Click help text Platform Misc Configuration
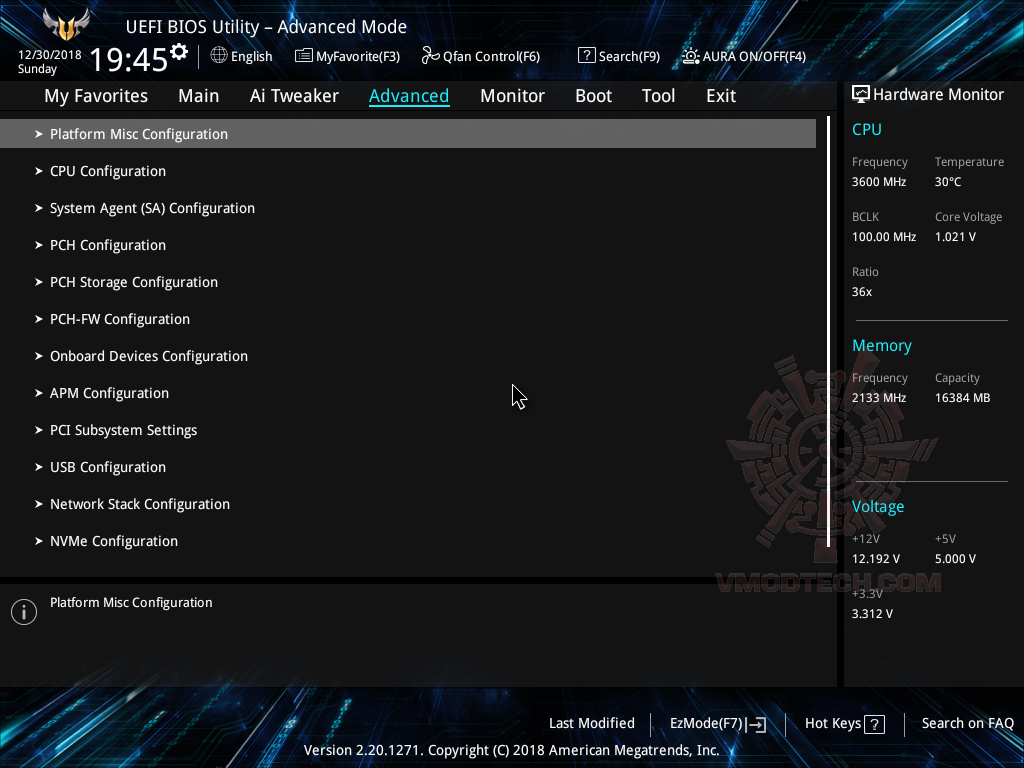The image size is (1024, 768). (131, 603)
